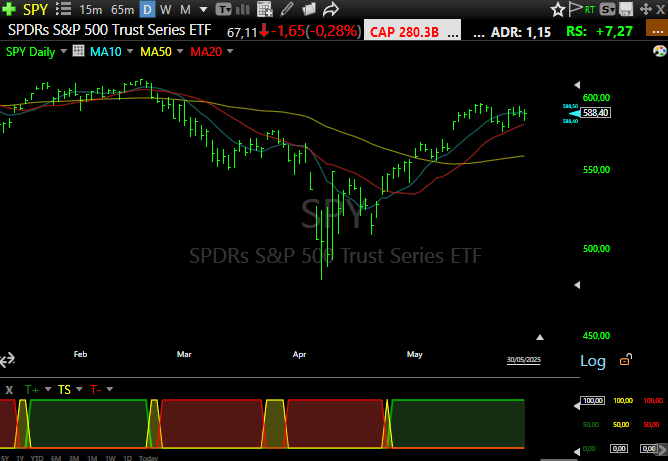
Task: Toggle the orange scale lock icon
Action: (626, 360)
